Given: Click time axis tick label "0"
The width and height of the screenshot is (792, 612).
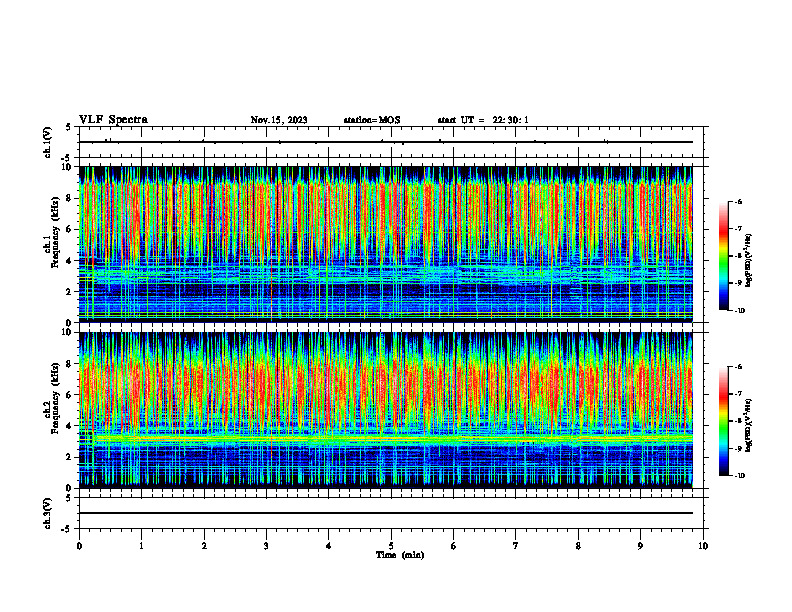Looking at the screenshot, I should pyautogui.click(x=79, y=546).
